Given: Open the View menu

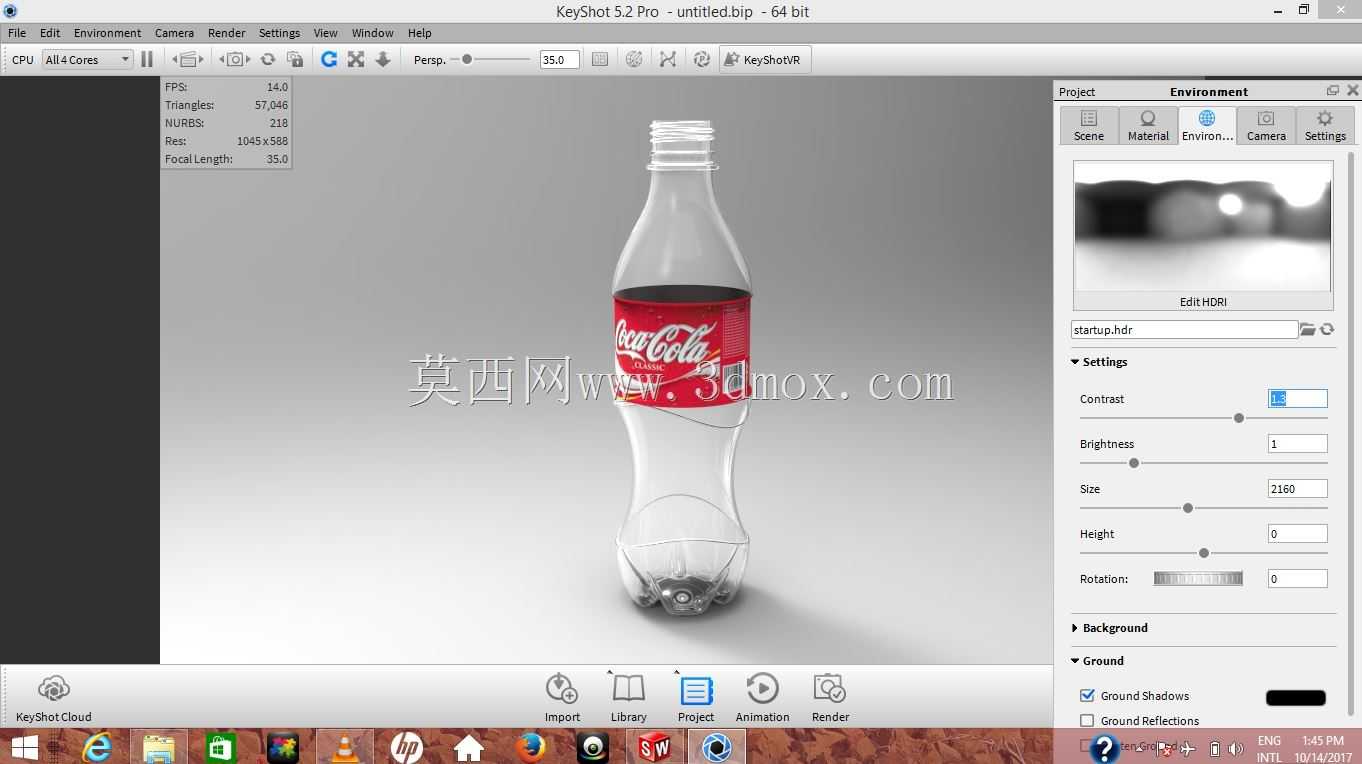Looking at the screenshot, I should [x=325, y=33].
